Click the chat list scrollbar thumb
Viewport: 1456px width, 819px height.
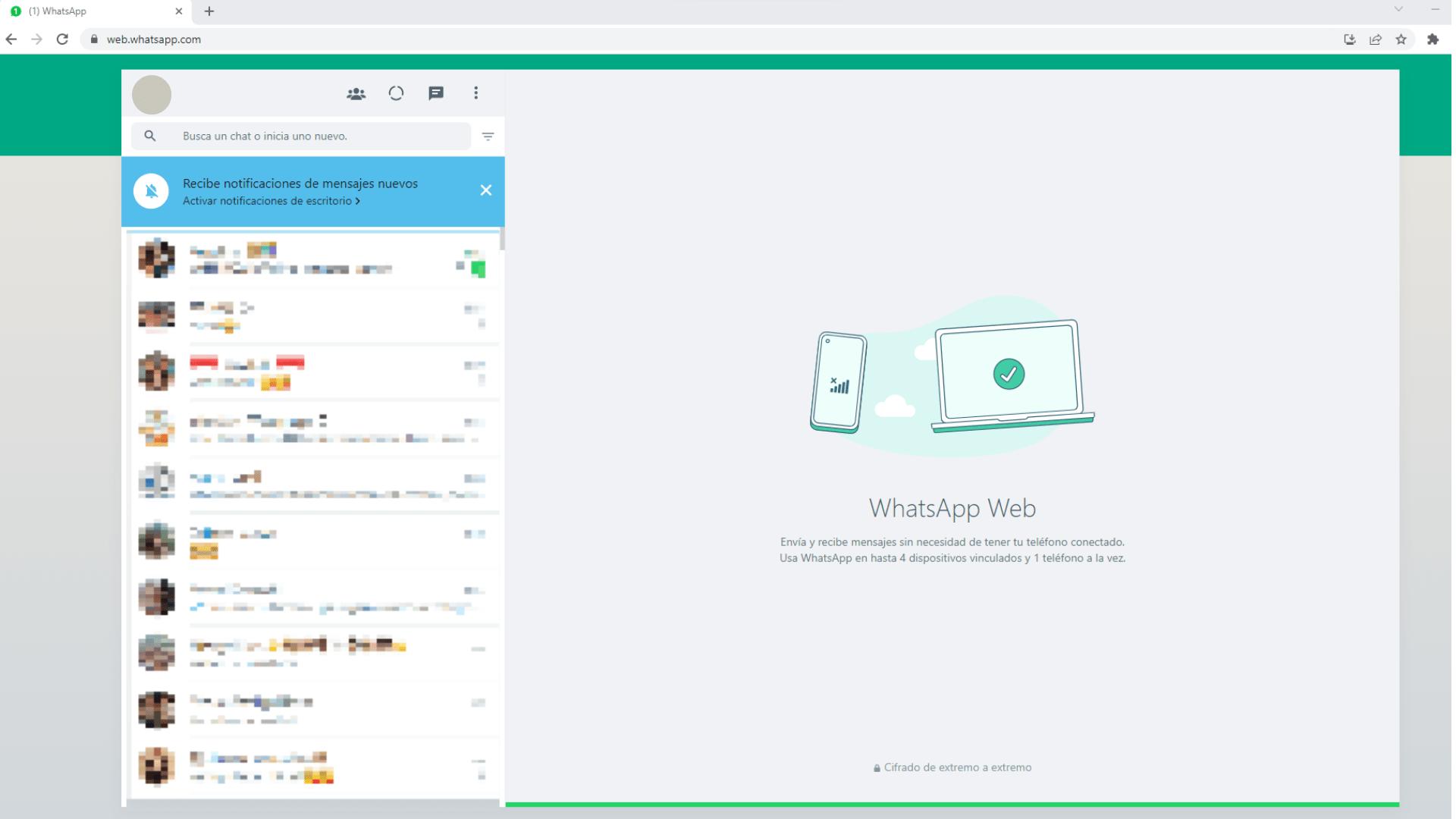point(502,239)
